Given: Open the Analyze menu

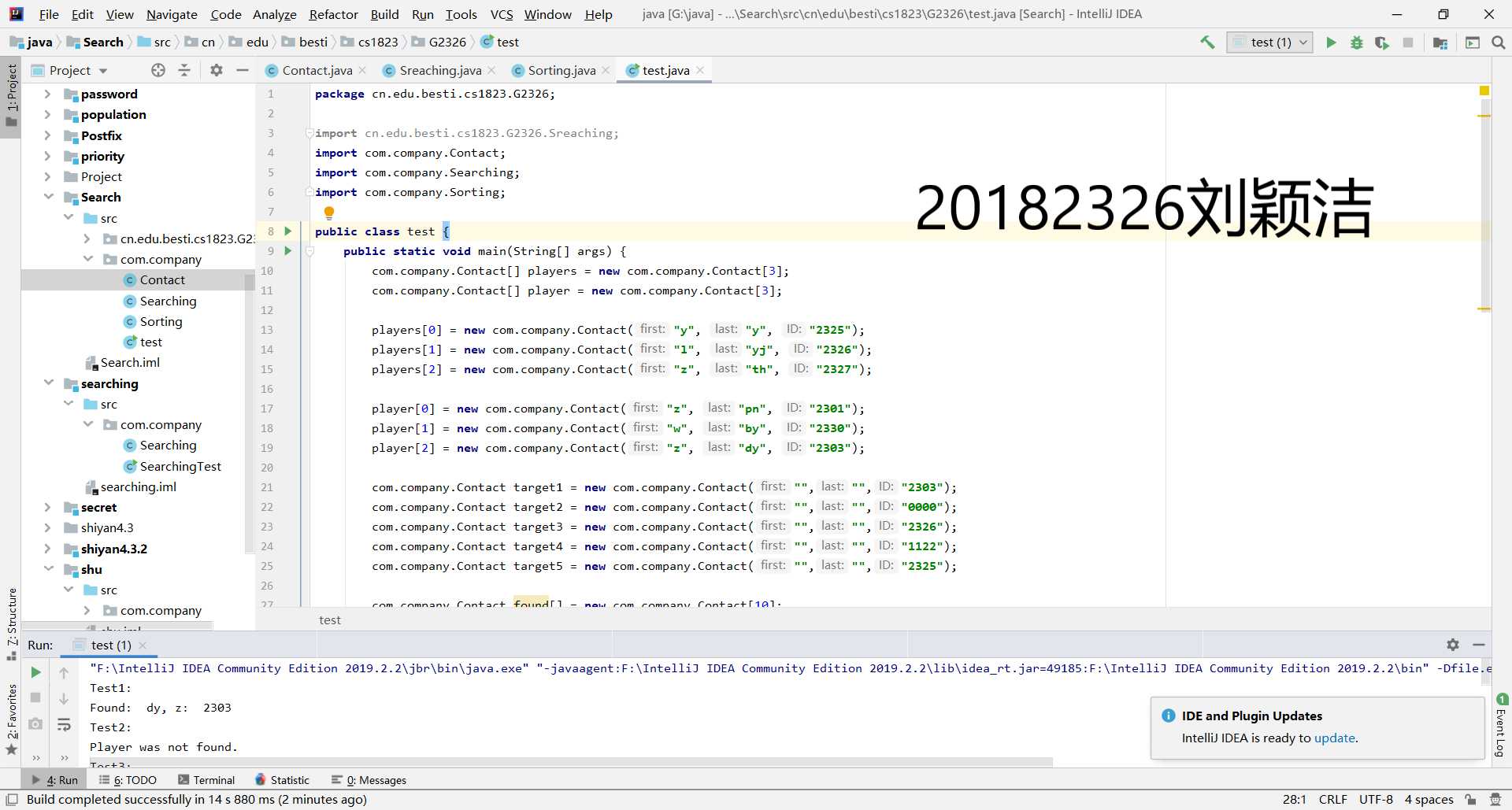Looking at the screenshot, I should coord(274,14).
